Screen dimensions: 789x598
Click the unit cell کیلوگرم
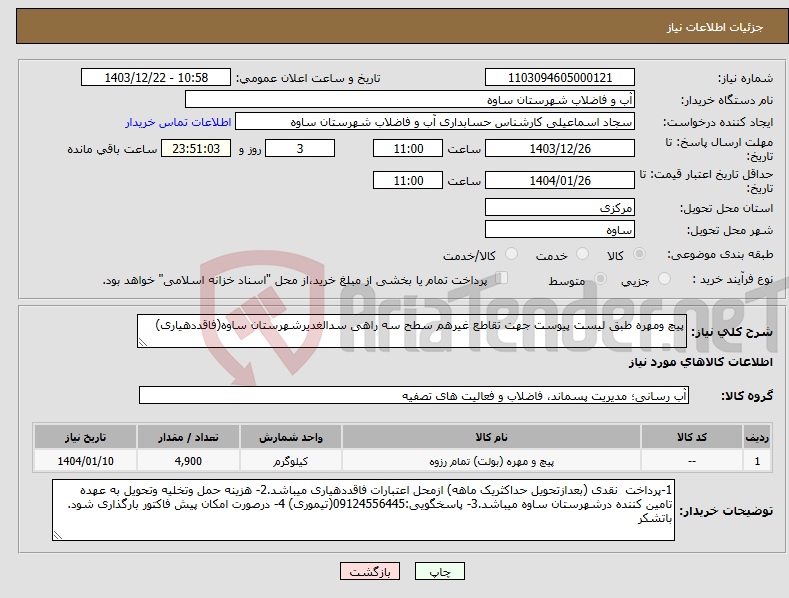tap(291, 461)
